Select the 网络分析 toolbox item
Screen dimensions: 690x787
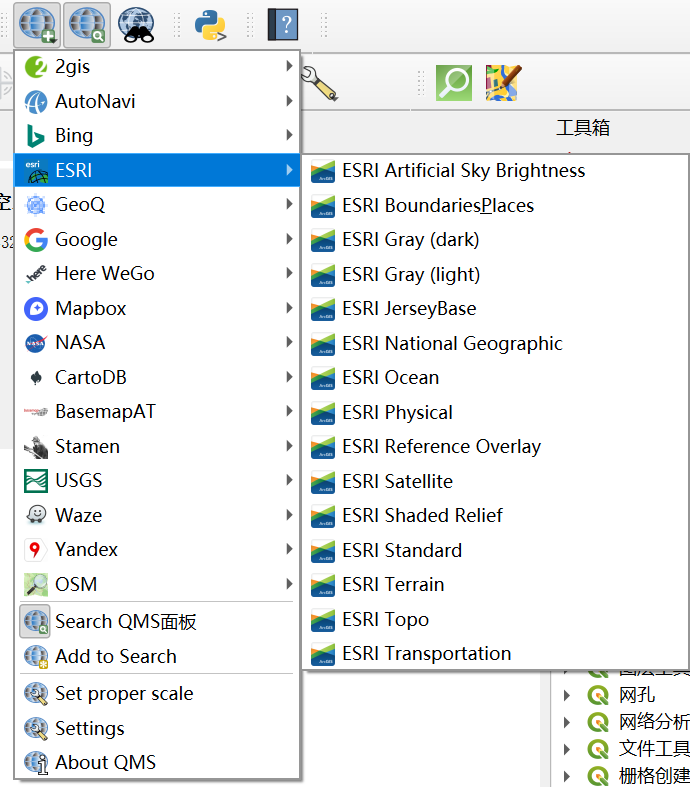(654, 722)
